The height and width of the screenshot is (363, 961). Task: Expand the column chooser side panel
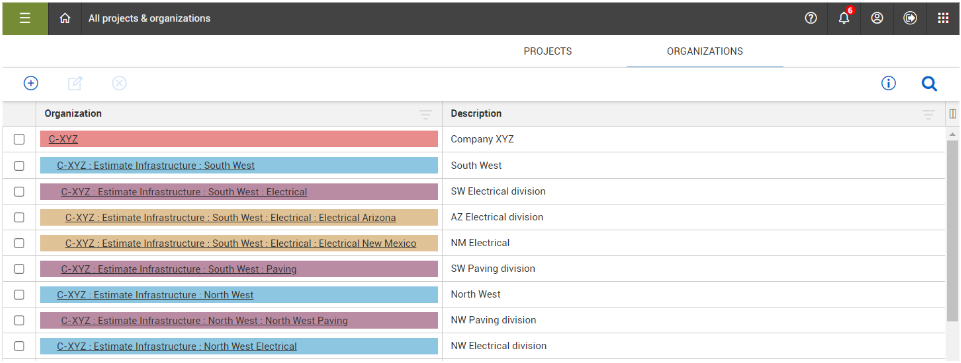click(x=953, y=113)
